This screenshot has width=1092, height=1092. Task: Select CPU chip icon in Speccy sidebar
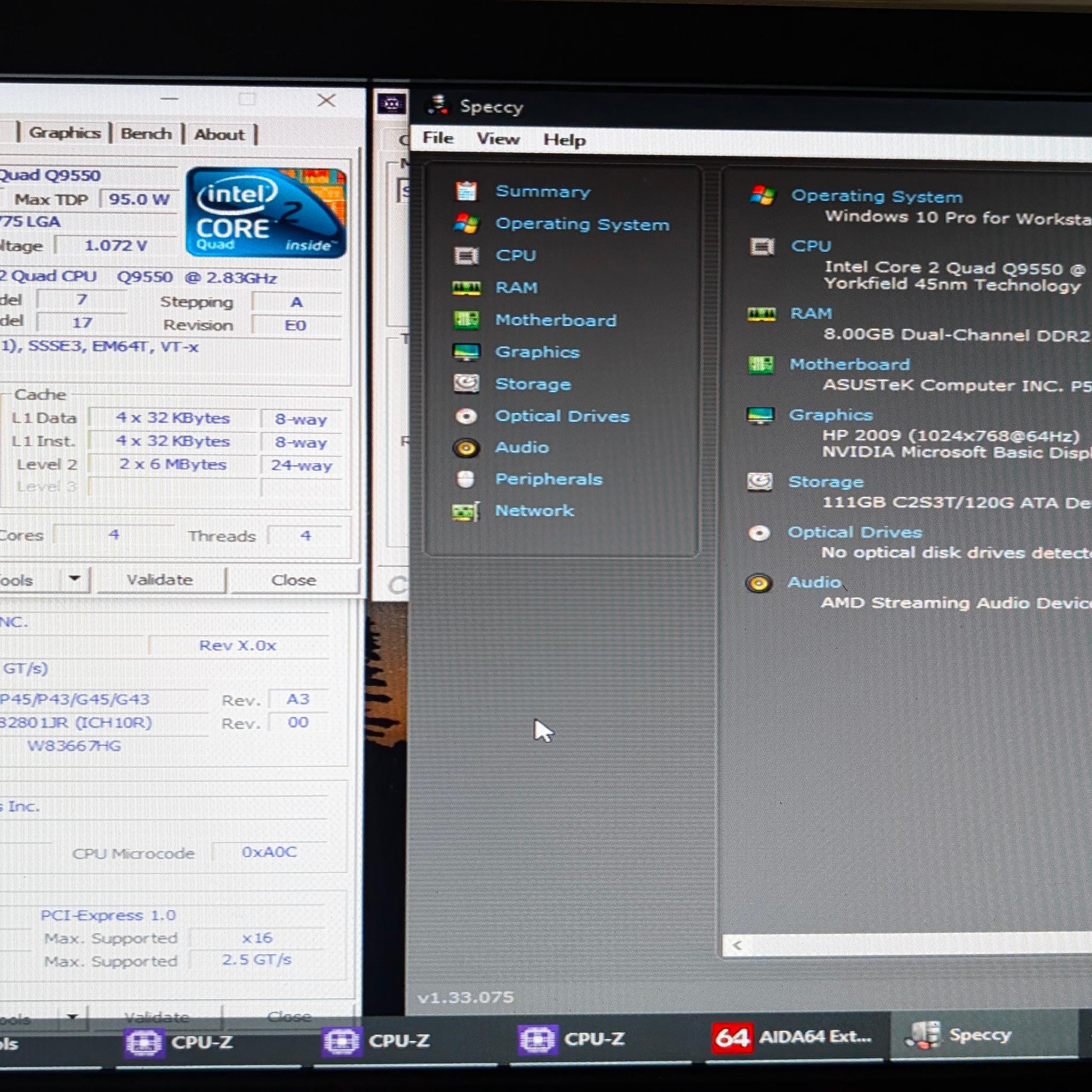coord(465,255)
